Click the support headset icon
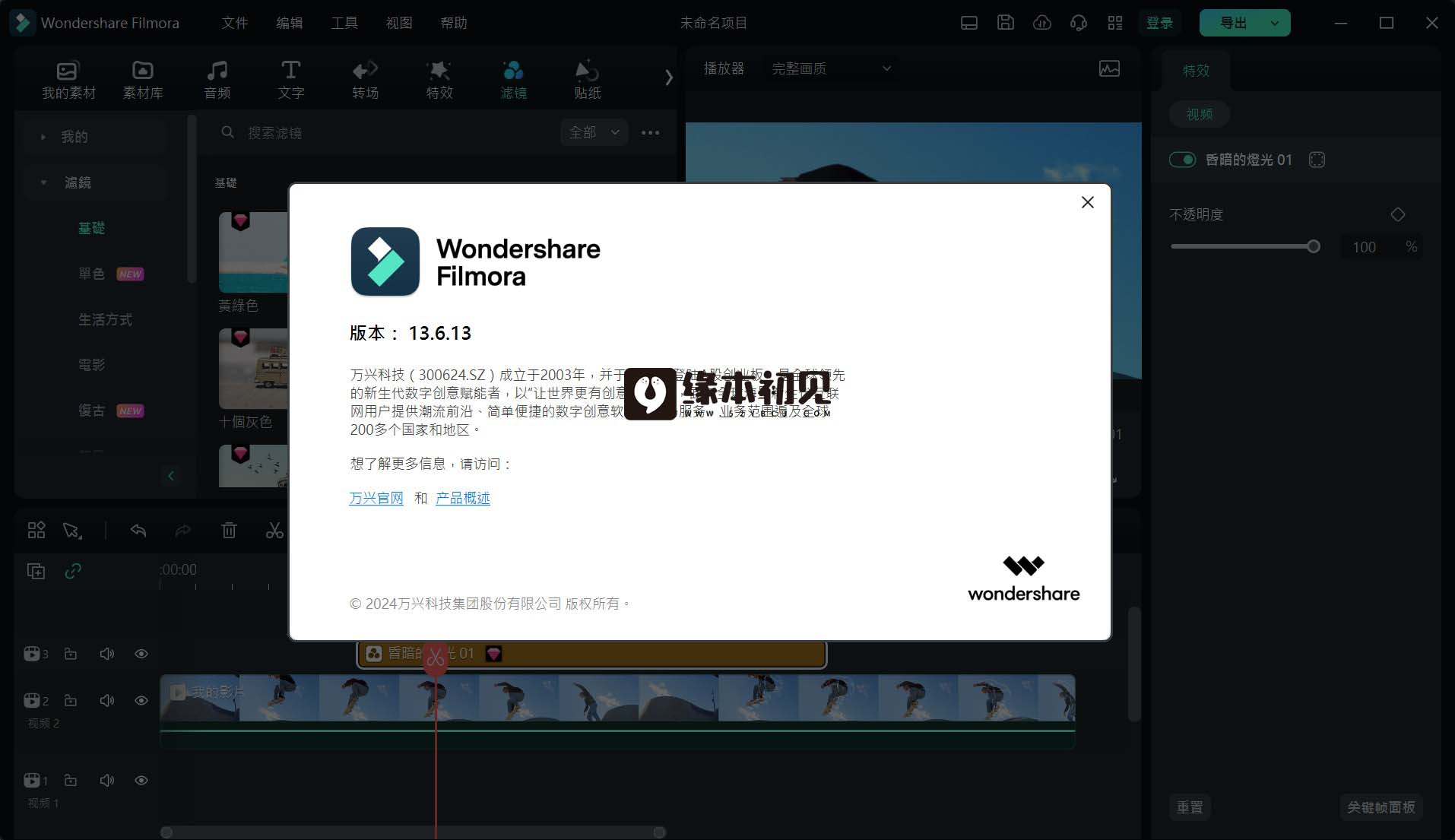1455x840 pixels. [x=1079, y=23]
